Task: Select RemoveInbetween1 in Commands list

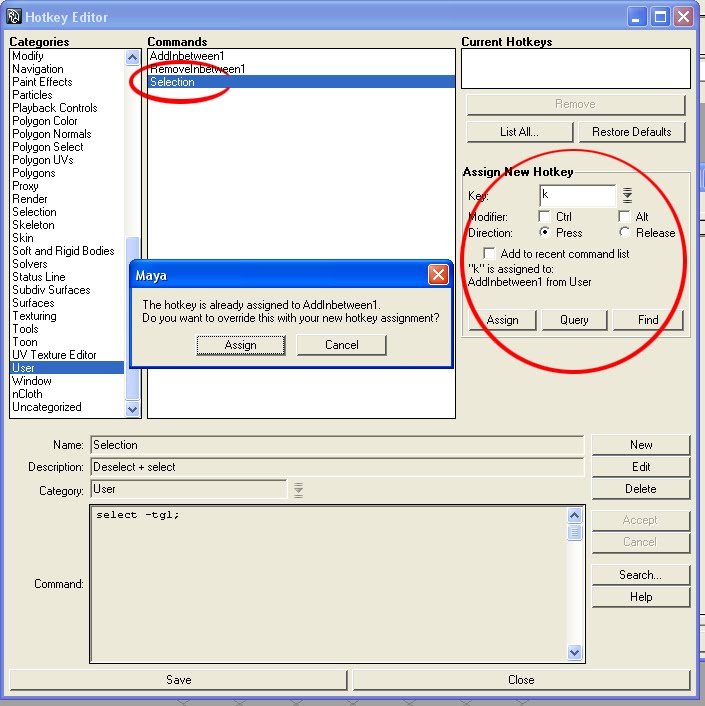Action: pos(301,69)
